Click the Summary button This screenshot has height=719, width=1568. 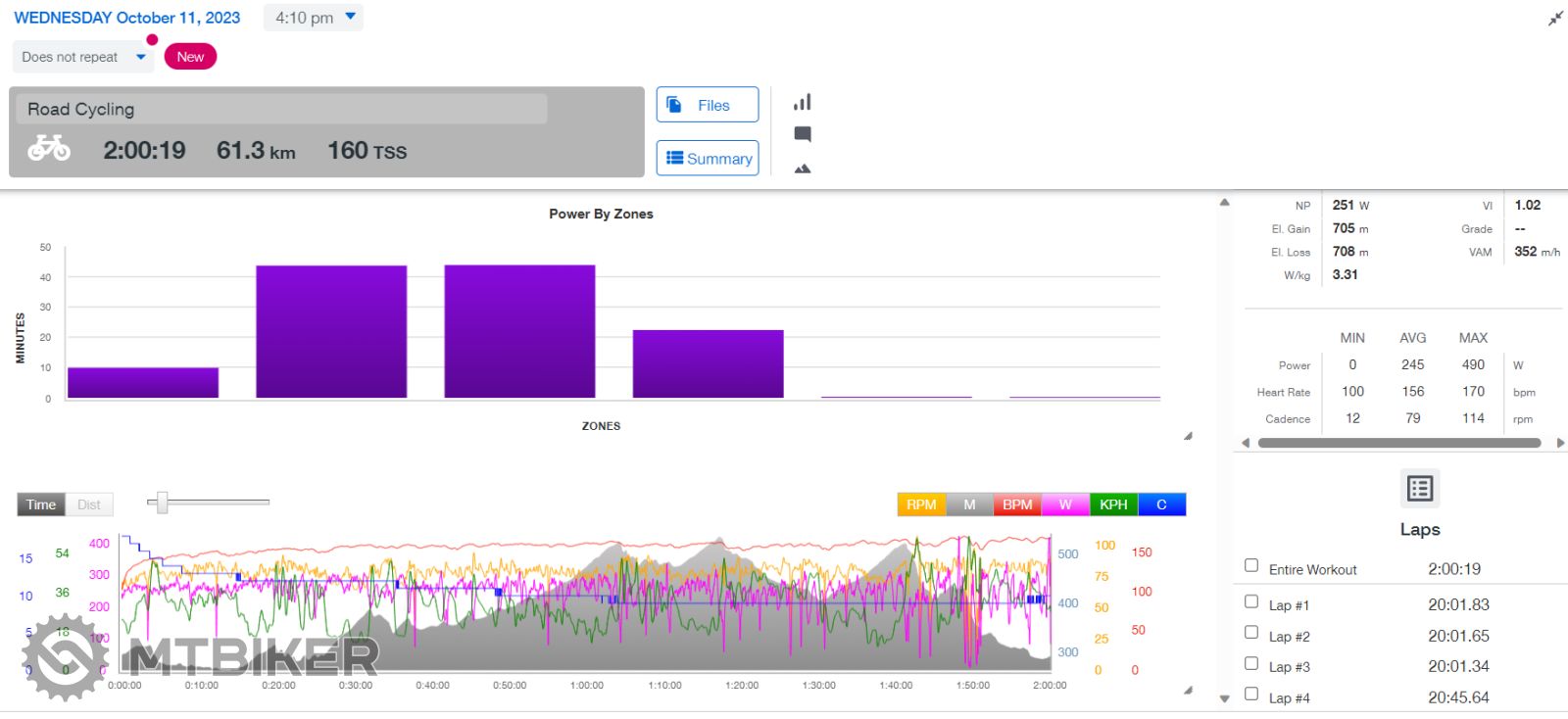tap(707, 158)
